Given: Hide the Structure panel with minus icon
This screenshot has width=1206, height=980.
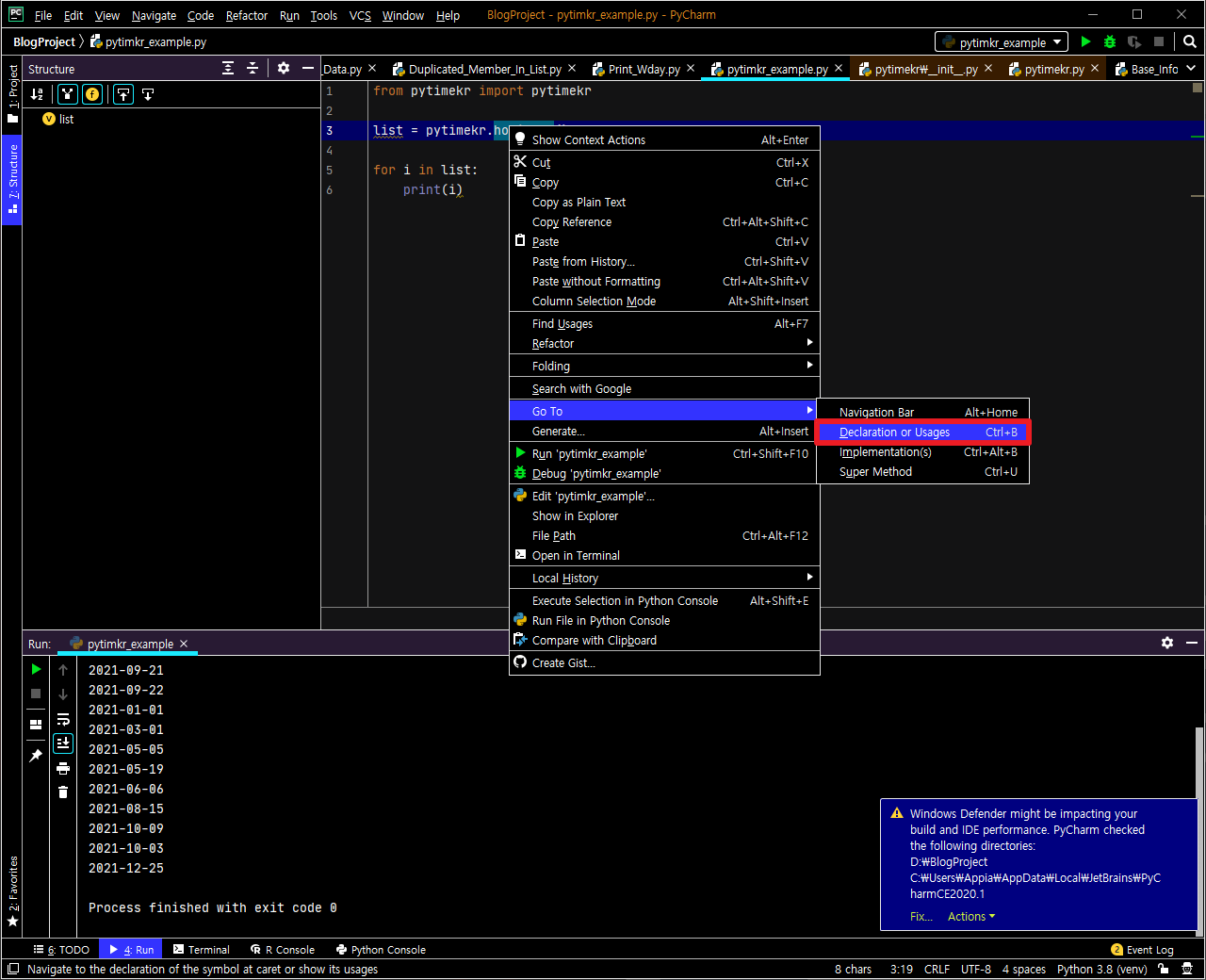Looking at the screenshot, I should click(x=308, y=68).
